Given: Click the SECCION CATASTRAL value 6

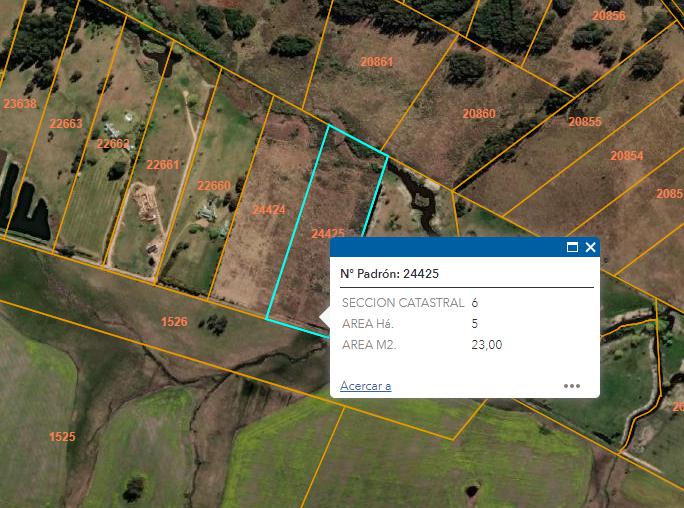Looking at the screenshot, I should tap(475, 303).
